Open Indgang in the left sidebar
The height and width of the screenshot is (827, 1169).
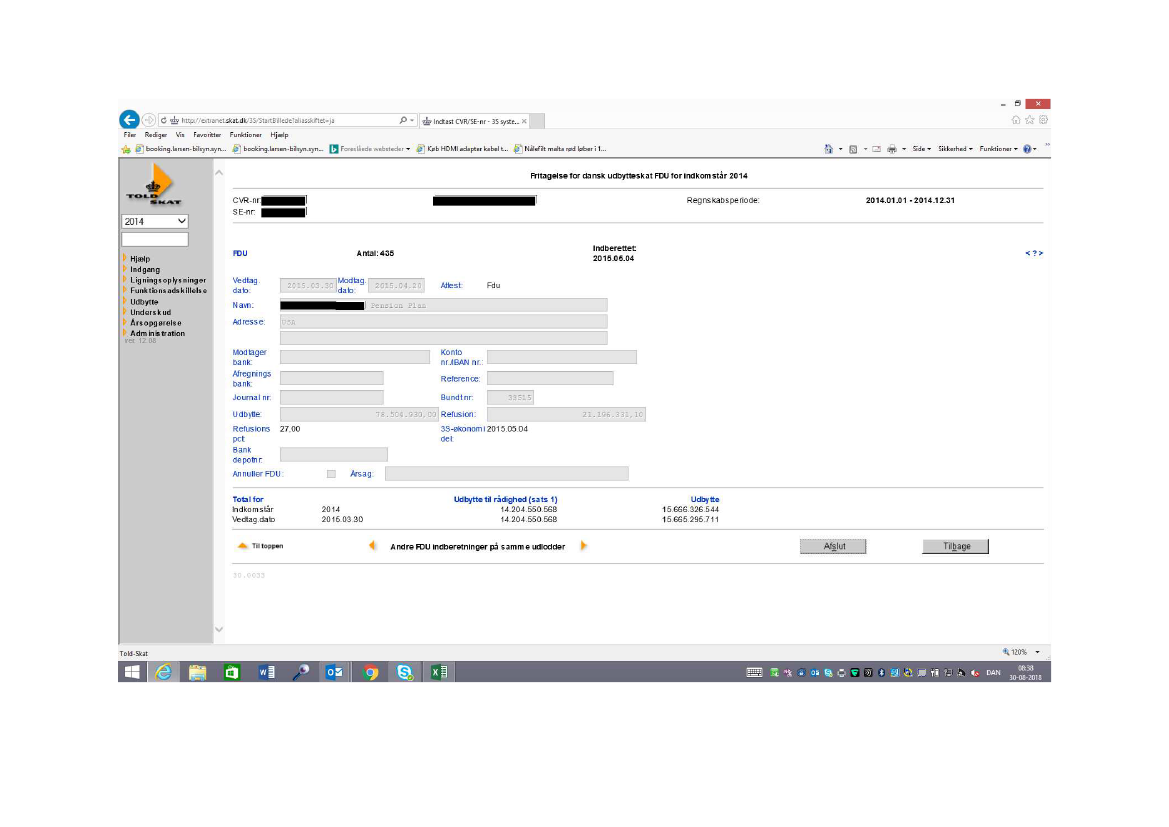tap(145, 269)
